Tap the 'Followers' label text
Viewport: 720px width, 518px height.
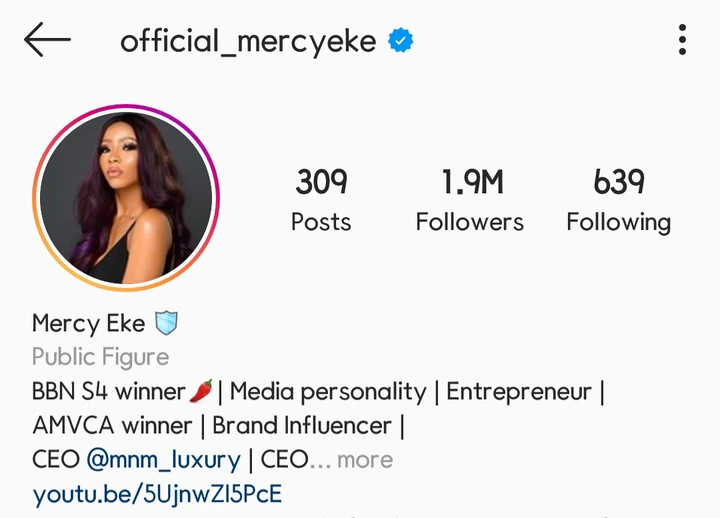click(x=470, y=222)
